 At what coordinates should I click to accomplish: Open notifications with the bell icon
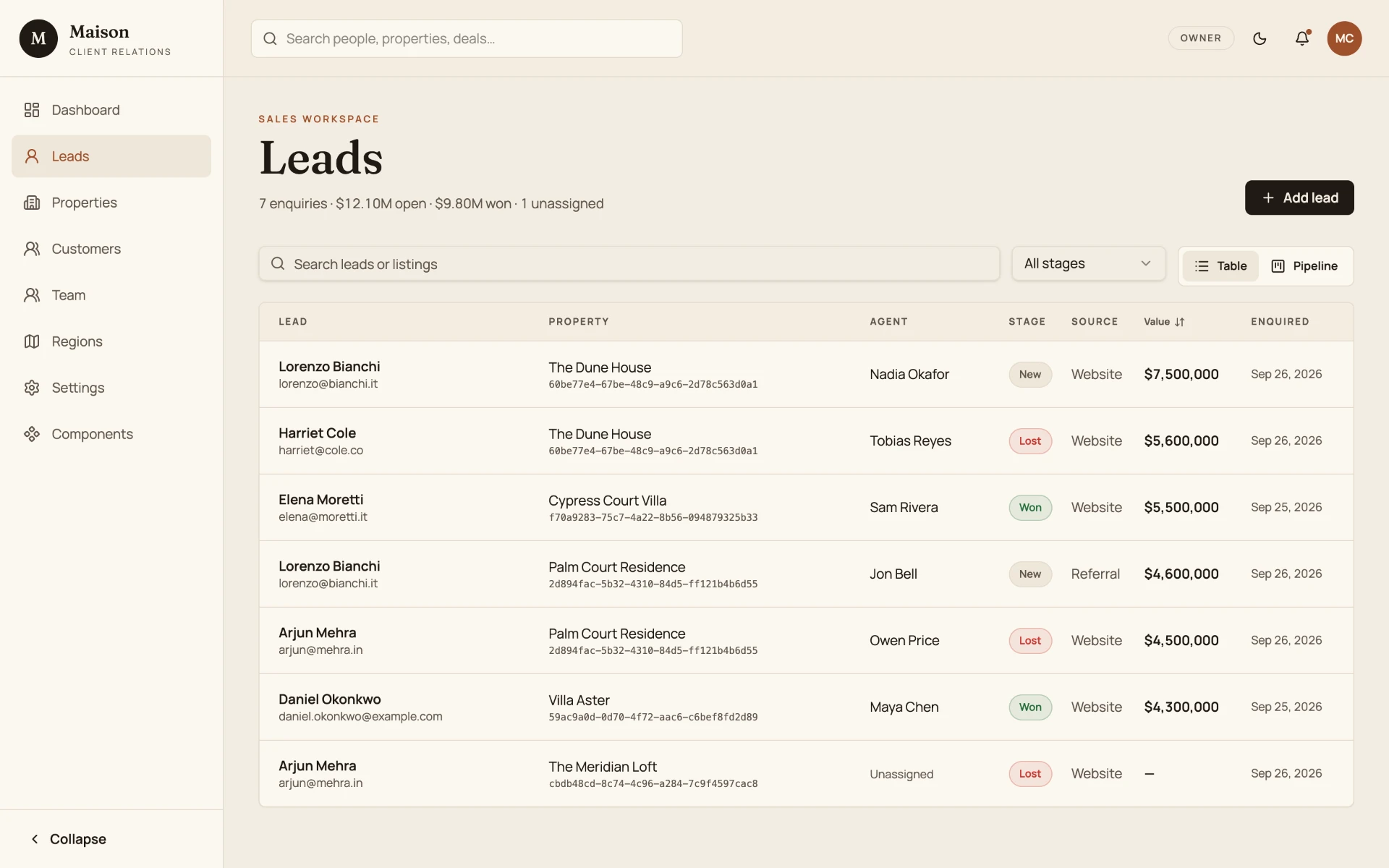coord(1302,38)
